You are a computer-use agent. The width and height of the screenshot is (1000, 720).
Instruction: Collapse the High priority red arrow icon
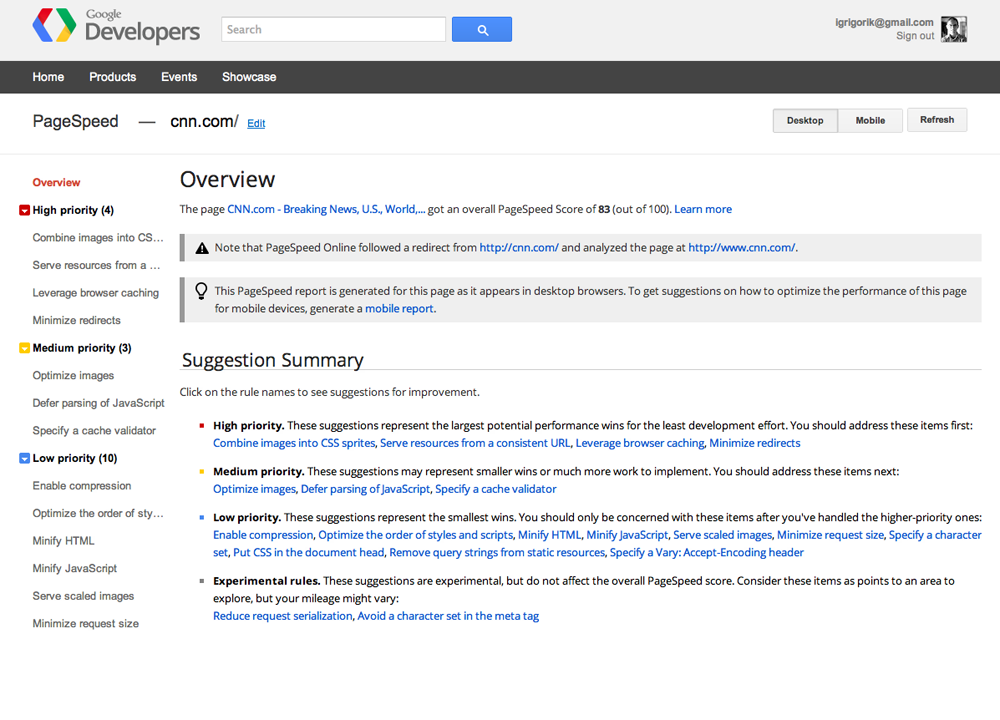click(24, 210)
